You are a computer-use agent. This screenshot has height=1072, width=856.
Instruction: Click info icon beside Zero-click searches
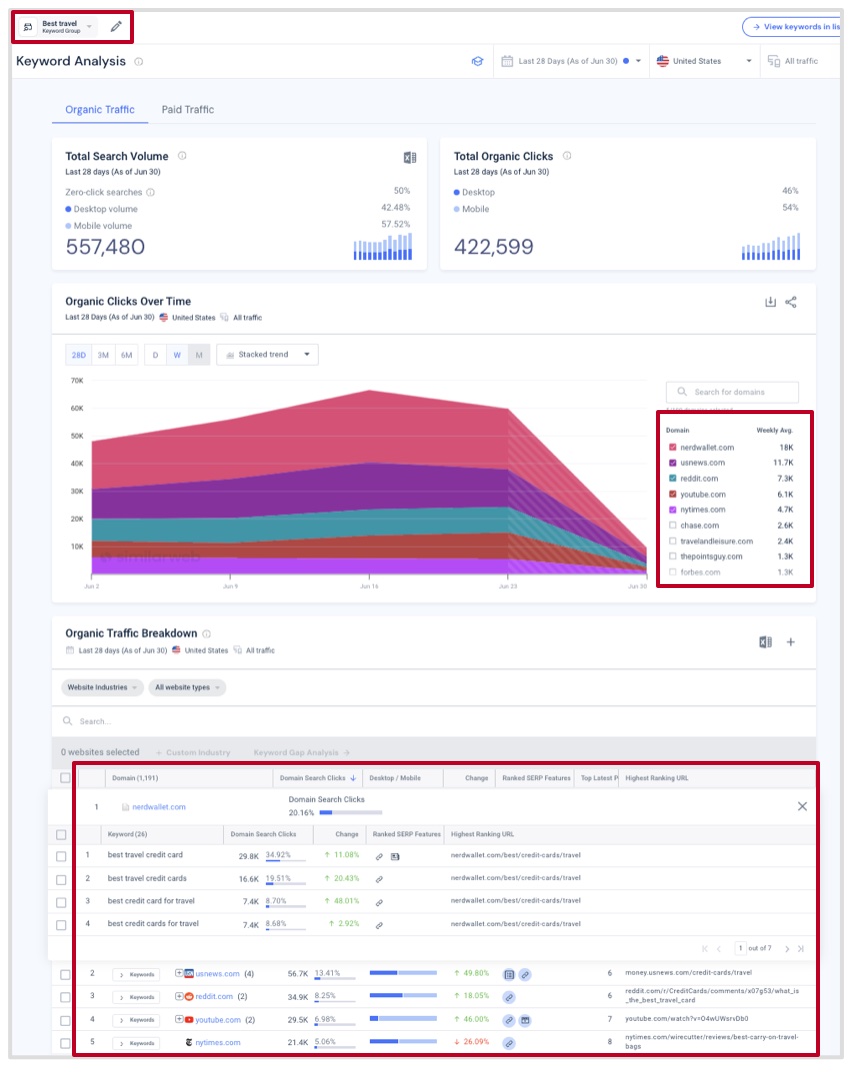150,192
